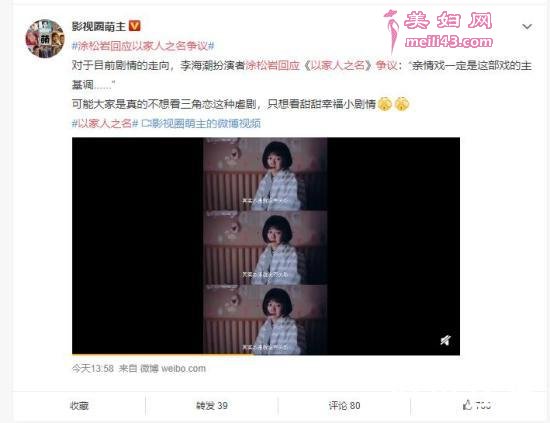Click the 收藏 favorite button
Viewport: 550px width, 423px height.
79,406
